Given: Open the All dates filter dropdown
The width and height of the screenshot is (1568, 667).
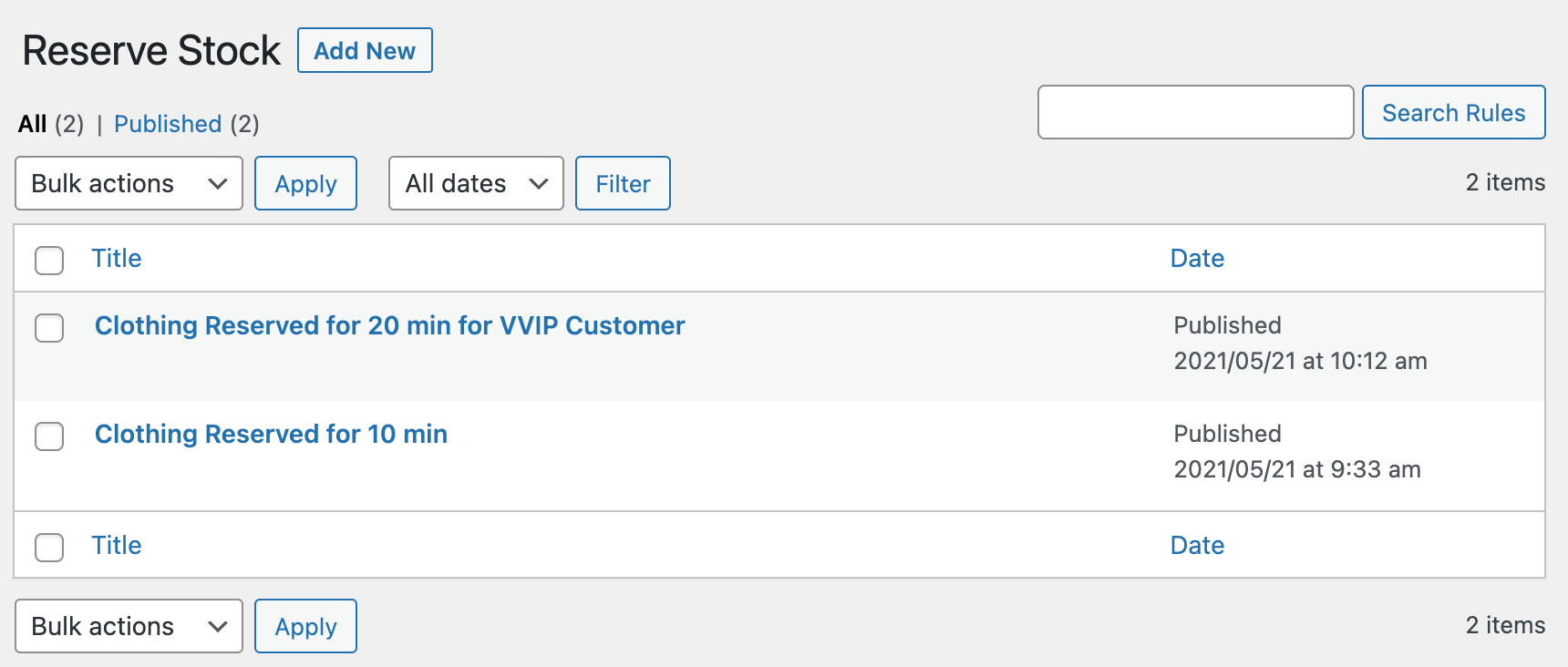Looking at the screenshot, I should (x=475, y=183).
